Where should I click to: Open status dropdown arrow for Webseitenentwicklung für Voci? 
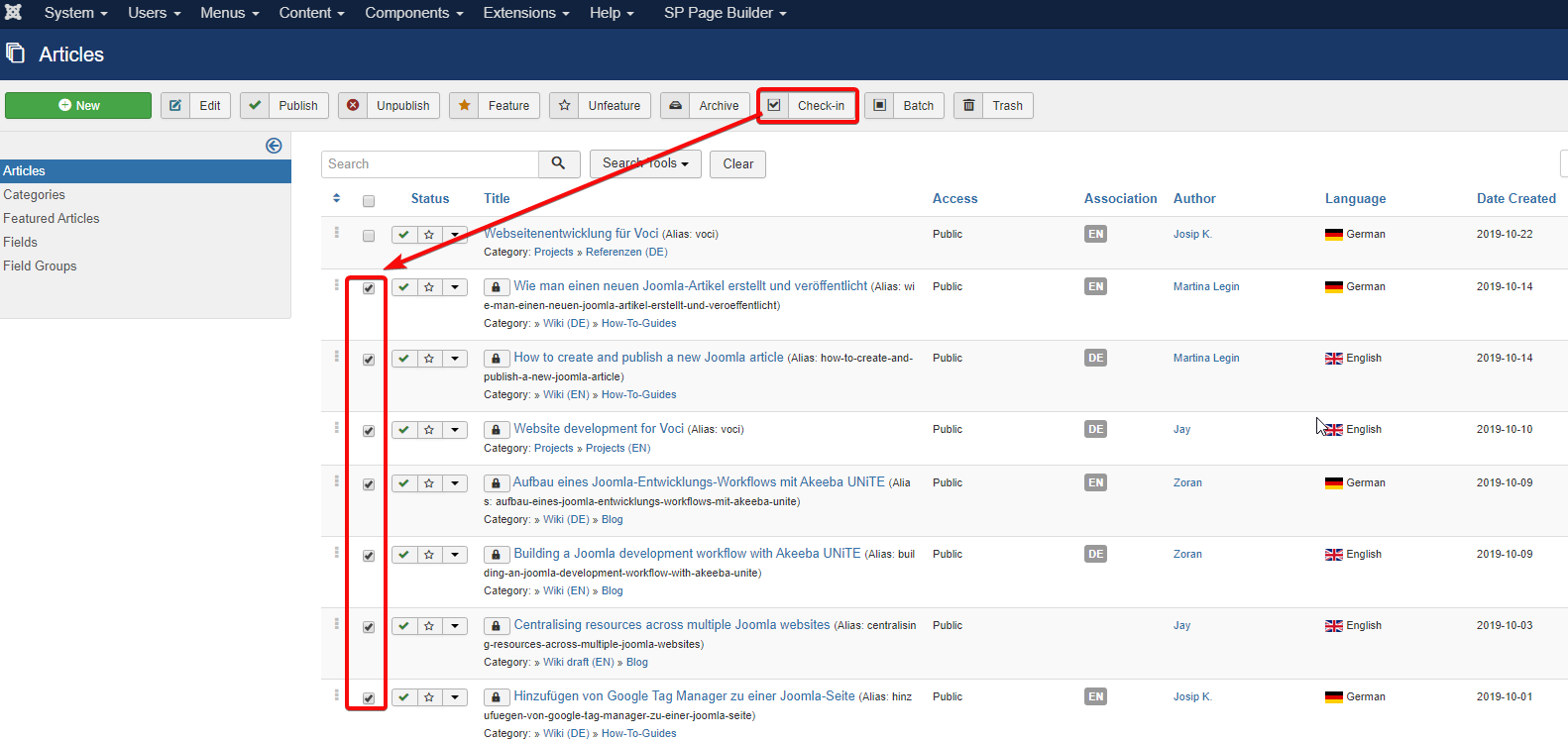455,235
